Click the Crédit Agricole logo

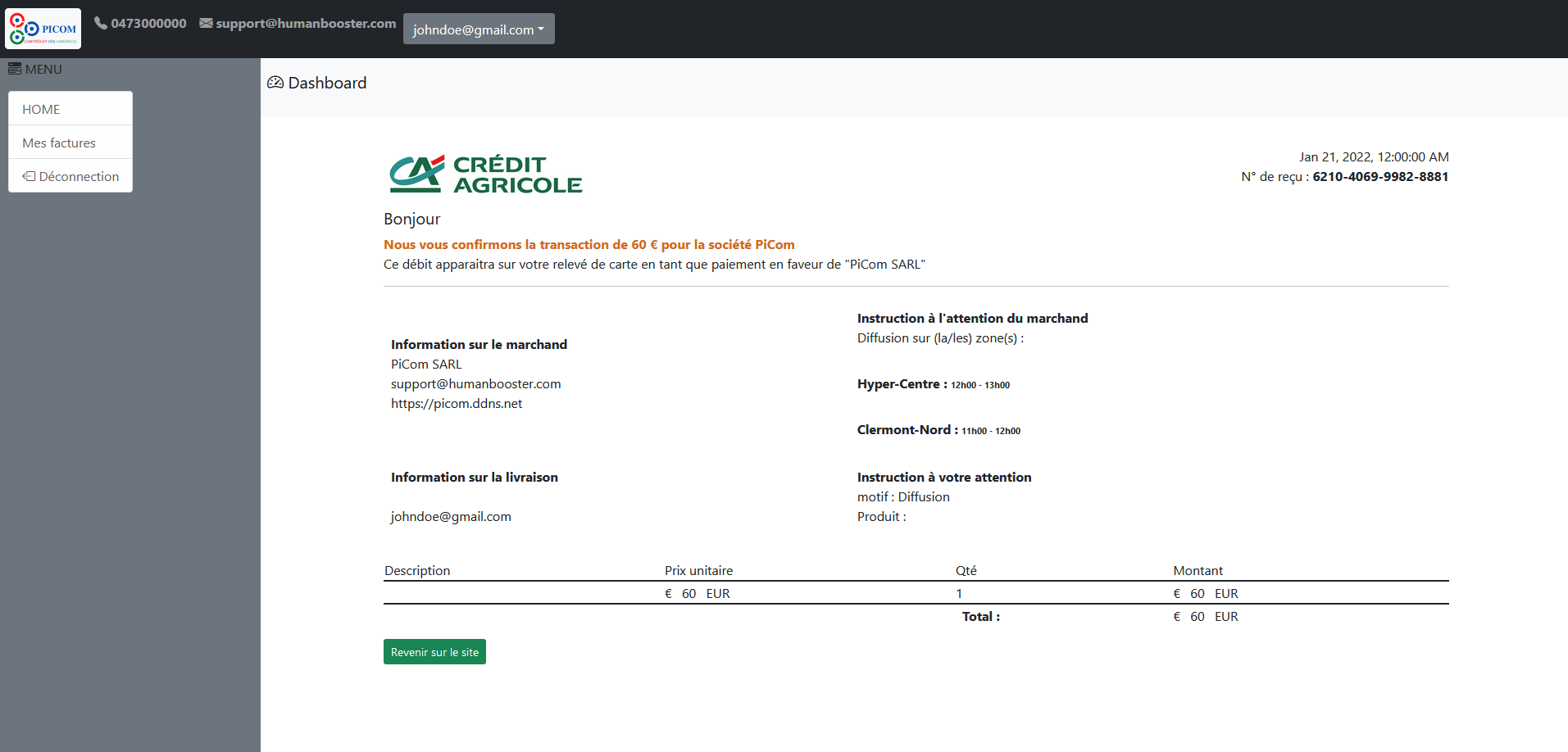tap(485, 174)
